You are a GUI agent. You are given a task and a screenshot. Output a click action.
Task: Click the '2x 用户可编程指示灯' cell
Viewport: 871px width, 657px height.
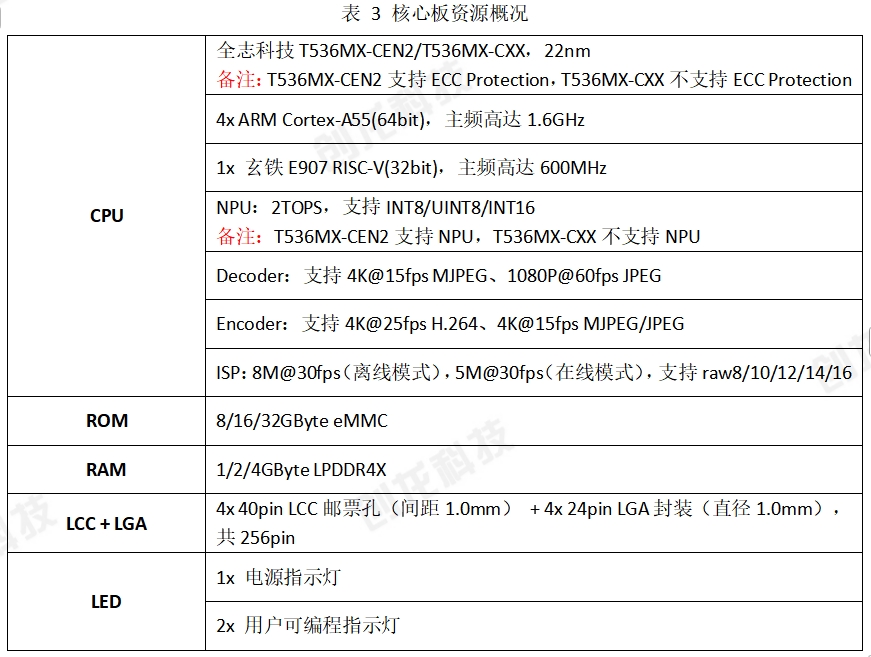[x=534, y=626]
